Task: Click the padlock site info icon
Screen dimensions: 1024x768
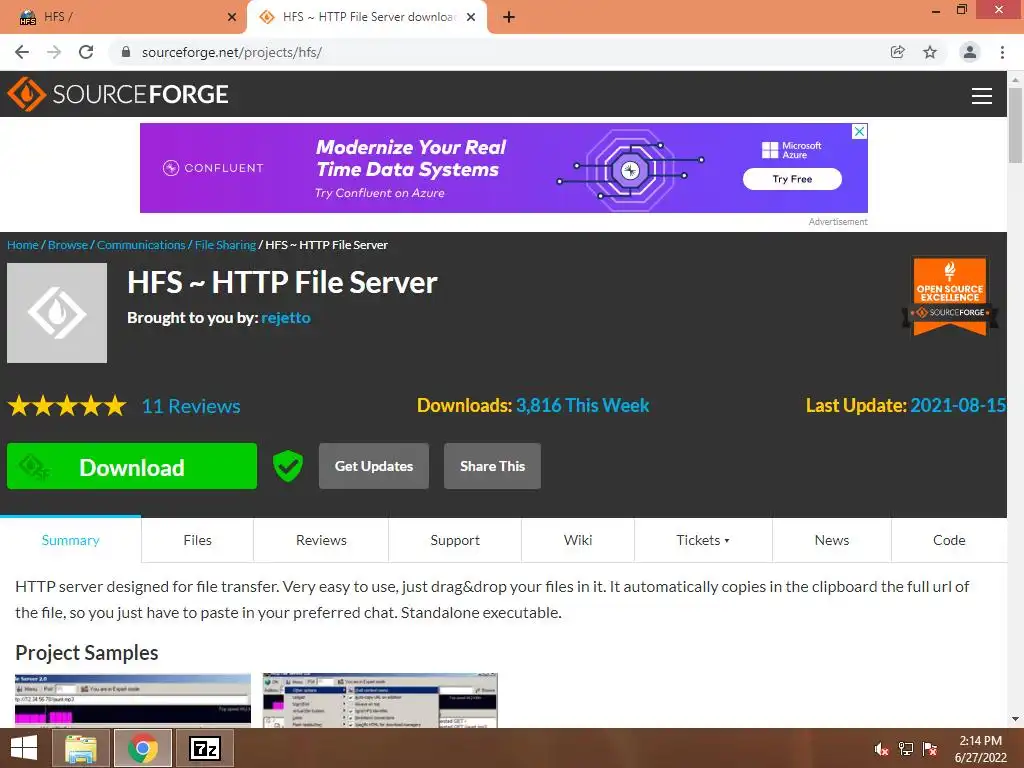Action: click(x=126, y=52)
